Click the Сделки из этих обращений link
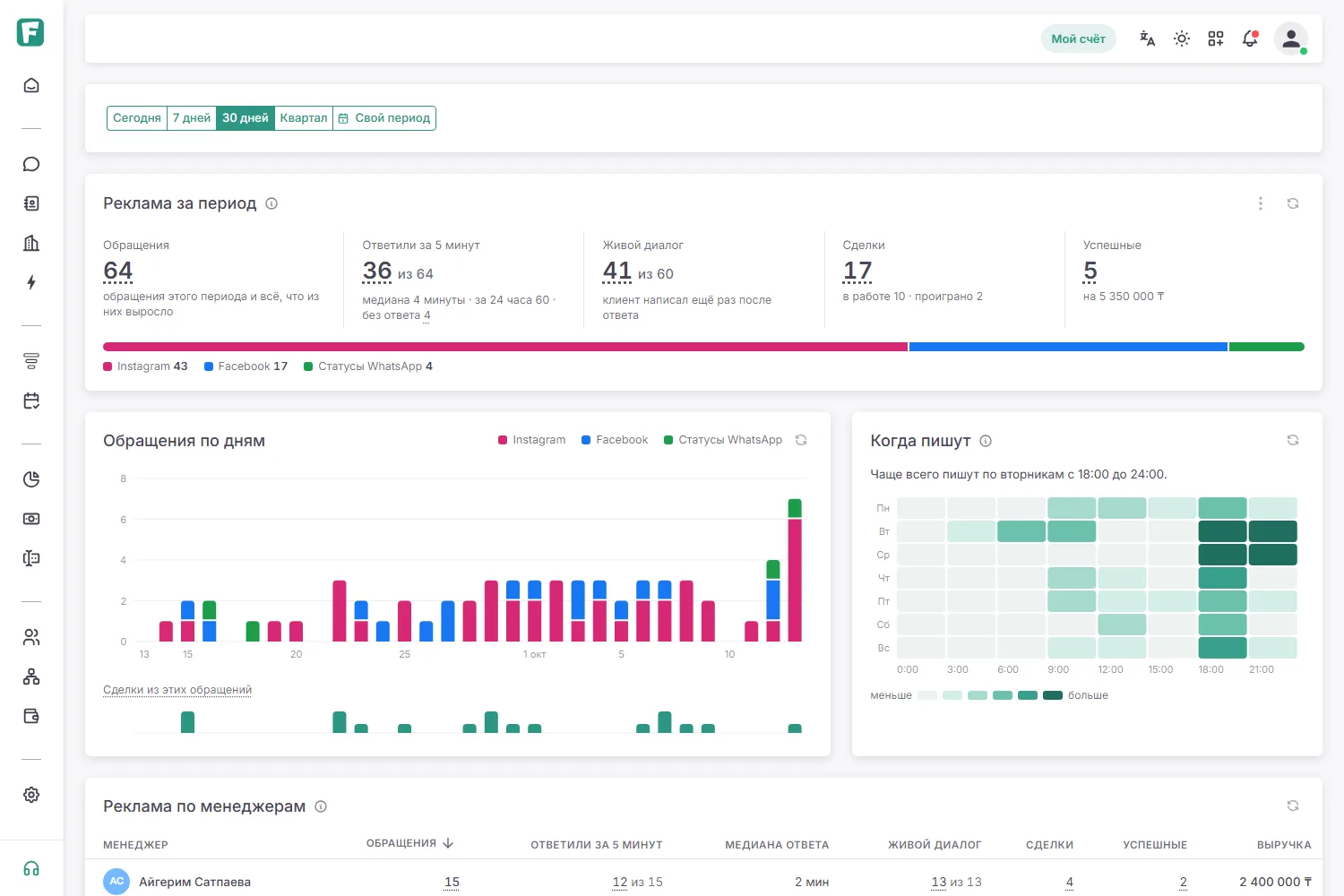The image size is (1344, 896). [x=177, y=690]
